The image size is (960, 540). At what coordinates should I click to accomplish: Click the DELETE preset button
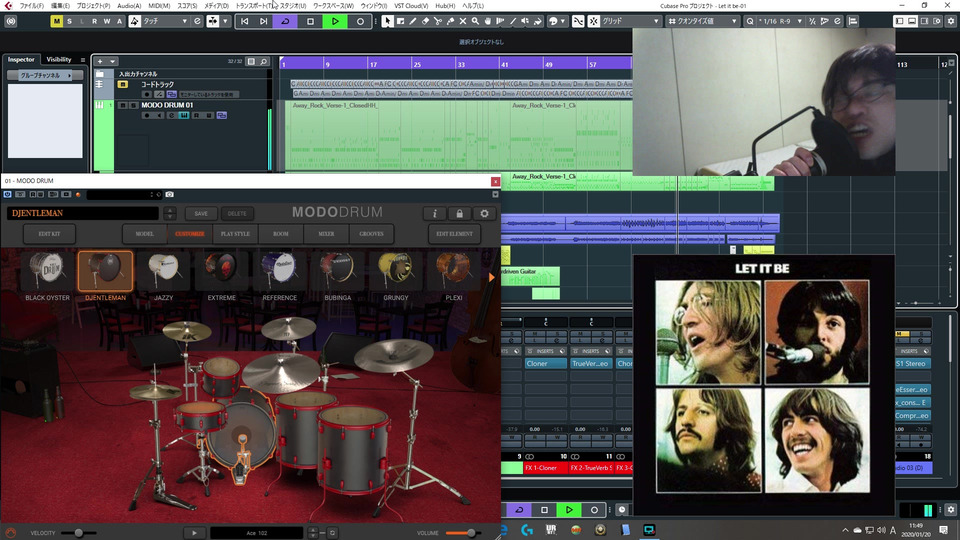pyautogui.click(x=237, y=213)
